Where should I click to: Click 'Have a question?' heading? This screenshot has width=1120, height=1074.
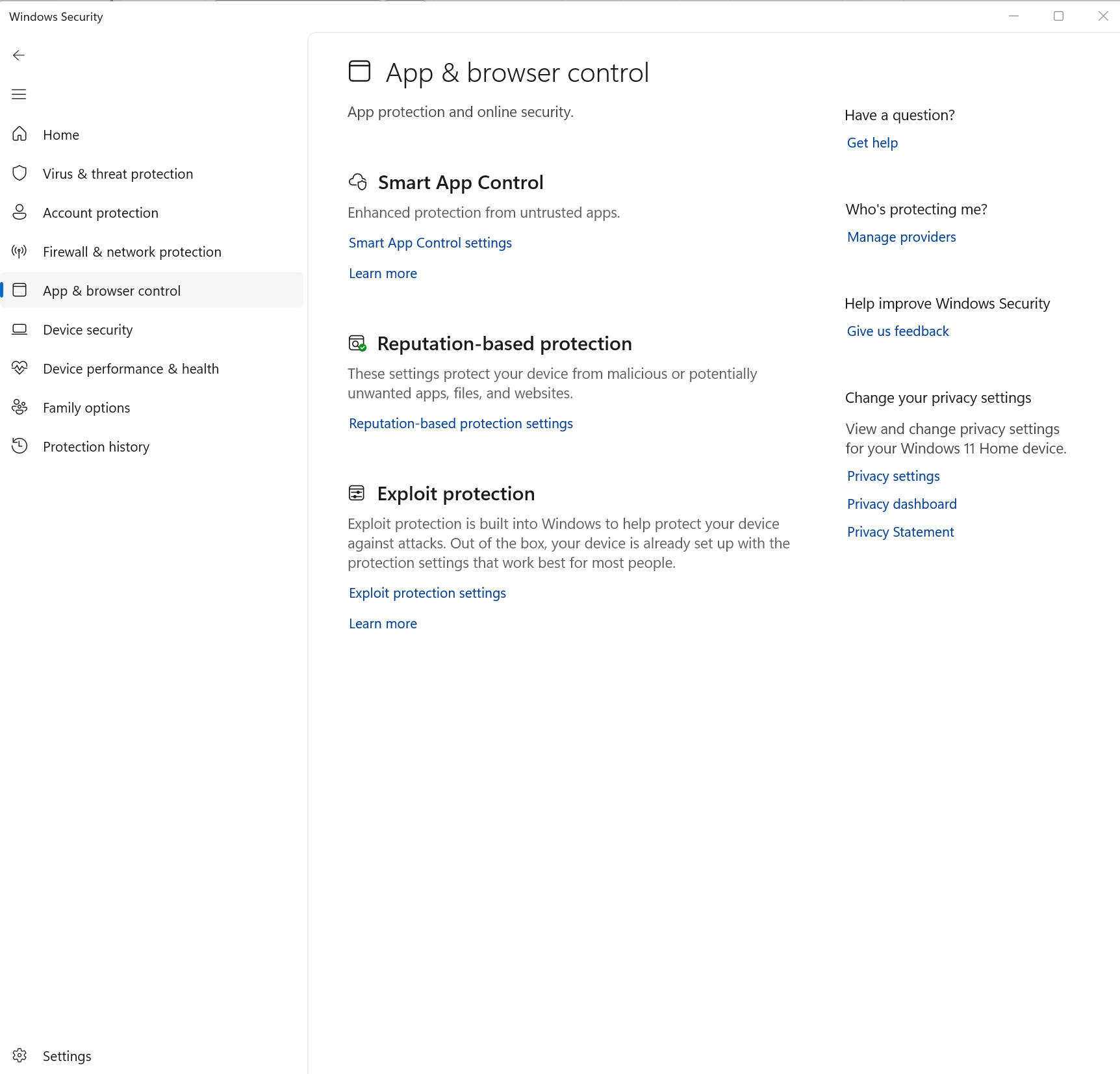(x=900, y=115)
